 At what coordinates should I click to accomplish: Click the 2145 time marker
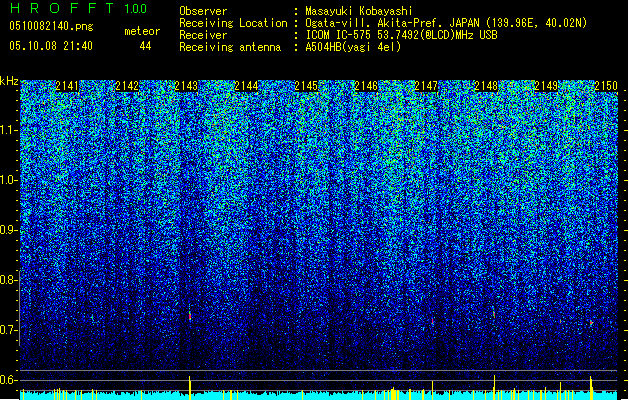[306, 86]
